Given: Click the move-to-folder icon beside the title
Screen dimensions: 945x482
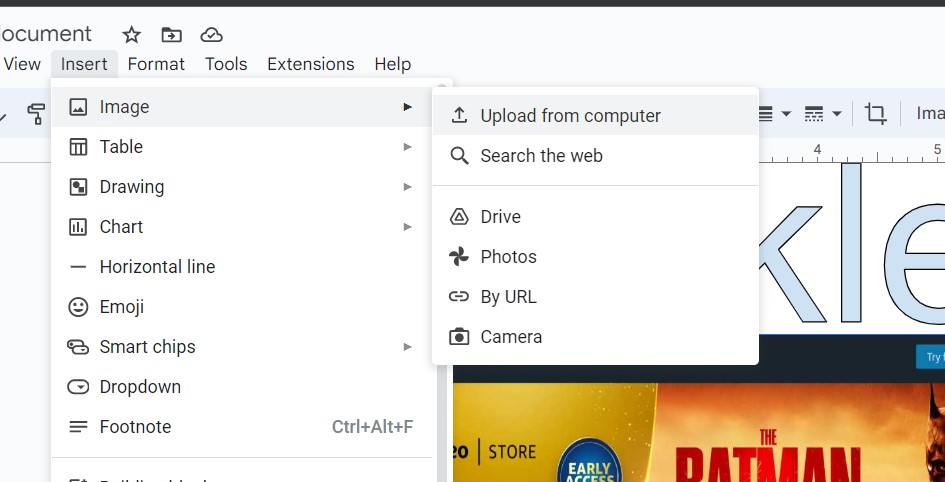Looking at the screenshot, I should click(x=172, y=35).
